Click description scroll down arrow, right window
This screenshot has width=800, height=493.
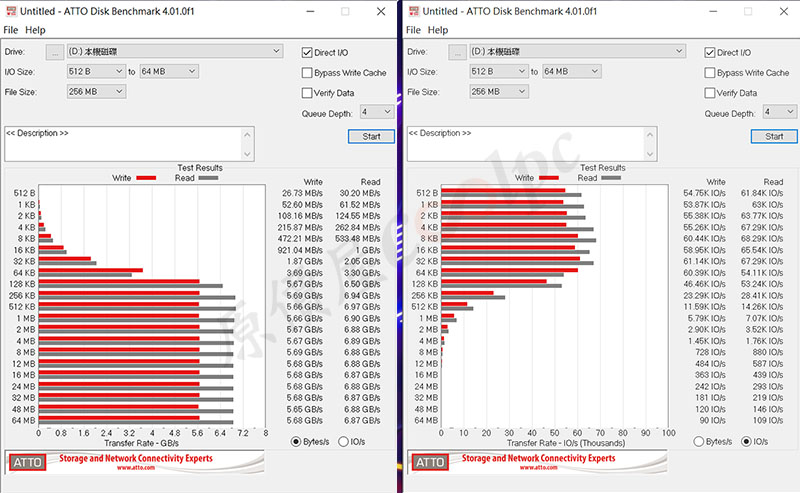pyautogui.click(x=650, y=154)
